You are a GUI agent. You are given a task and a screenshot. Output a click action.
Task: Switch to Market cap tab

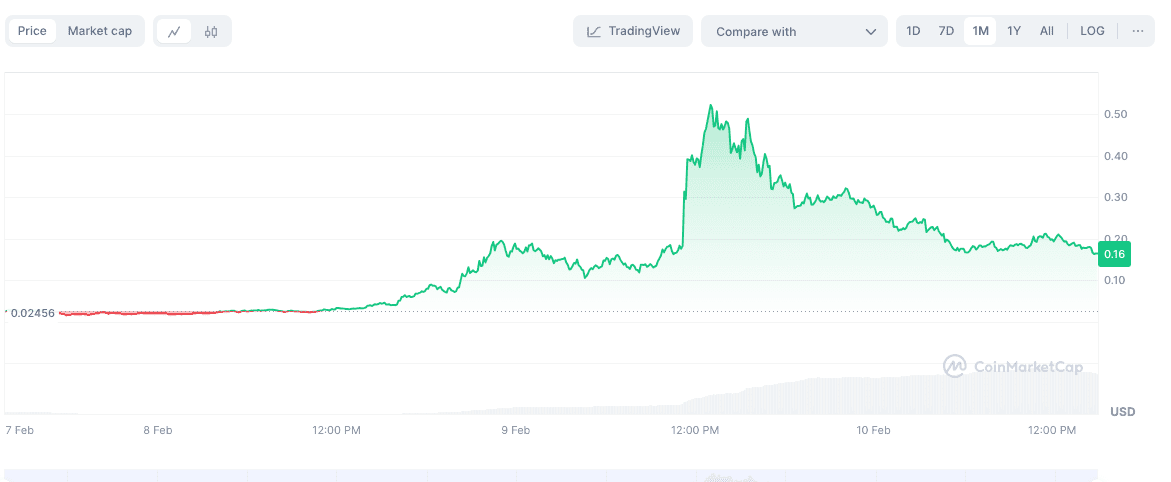pos(99,31)
